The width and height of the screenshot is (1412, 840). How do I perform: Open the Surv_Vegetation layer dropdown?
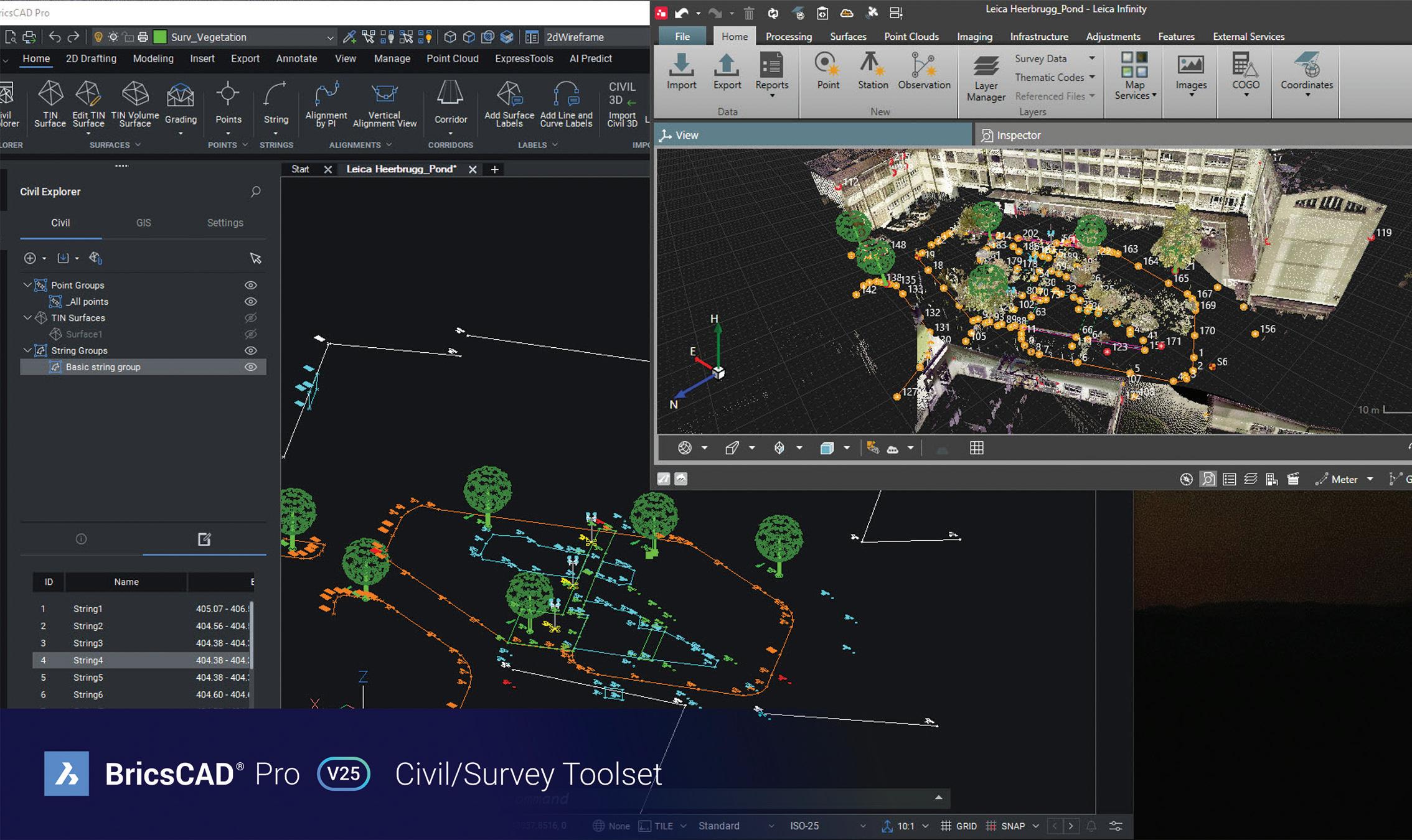[330, 38]
